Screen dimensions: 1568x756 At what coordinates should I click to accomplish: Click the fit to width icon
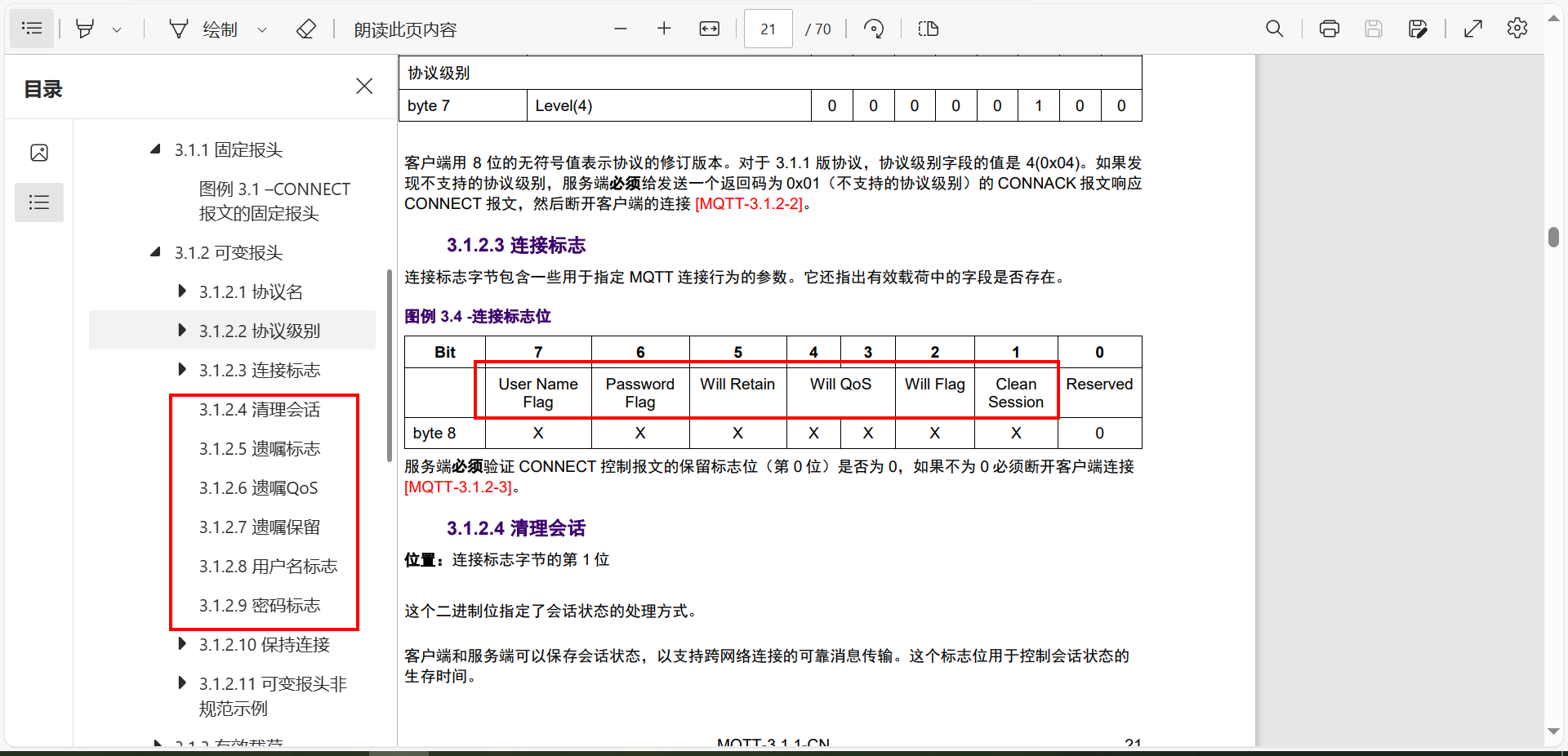(x=710, y=29)
